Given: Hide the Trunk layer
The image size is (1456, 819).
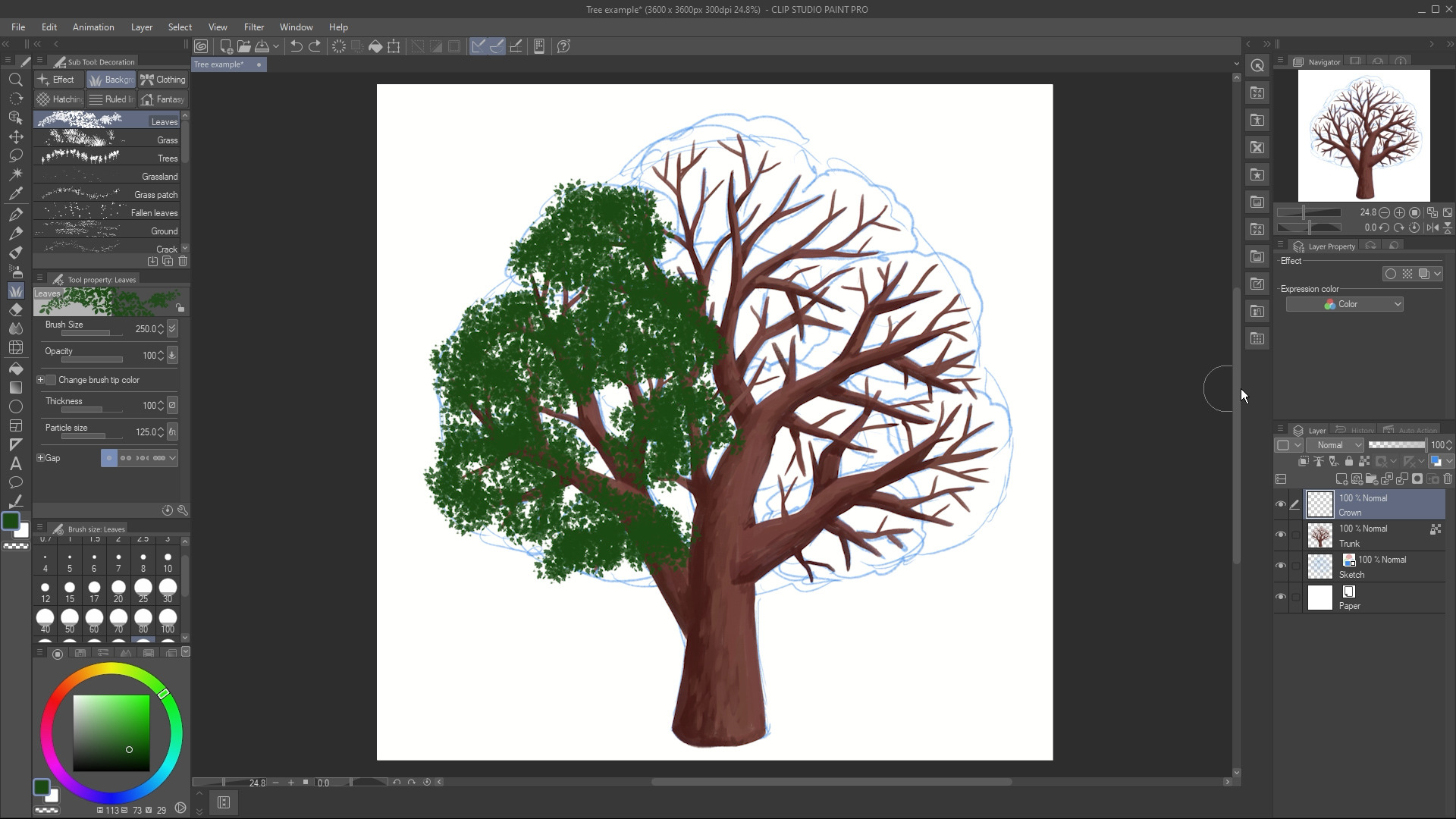Looking at the screenshot, I should click(1281, 535).
